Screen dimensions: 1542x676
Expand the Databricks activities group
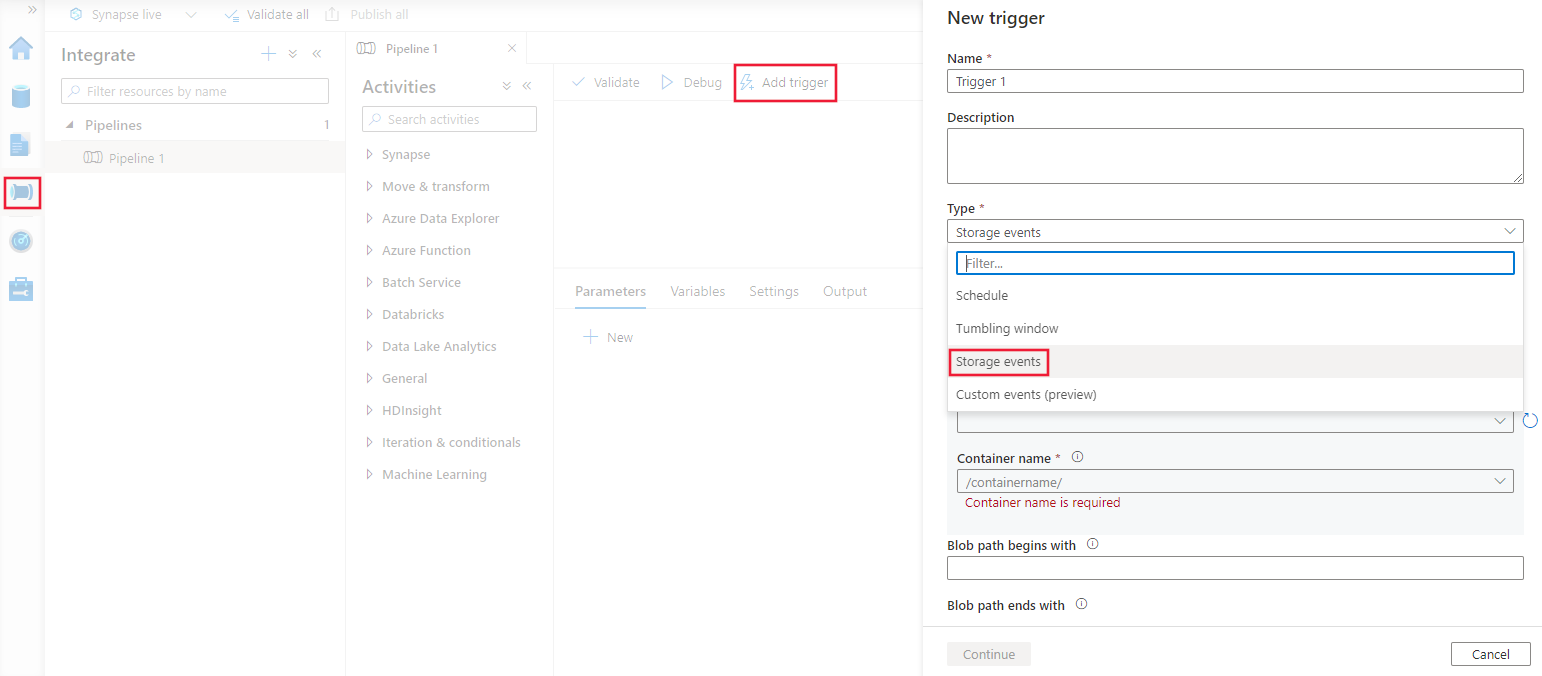412,314
